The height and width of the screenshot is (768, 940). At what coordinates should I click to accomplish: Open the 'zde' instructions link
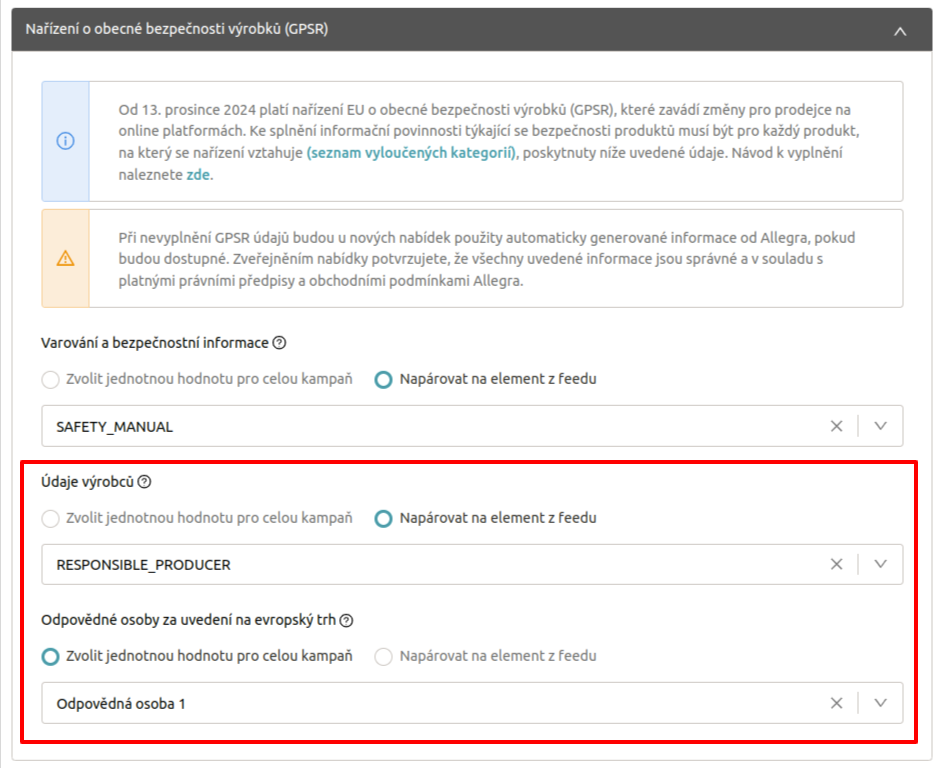tap(198, 174)
